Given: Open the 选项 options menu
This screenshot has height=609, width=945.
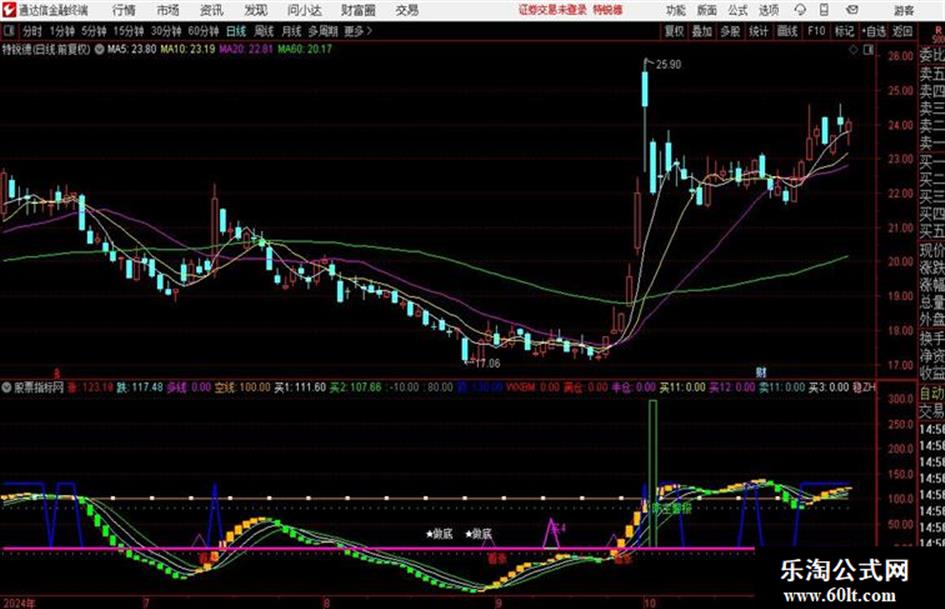Looking at the screenshot, I should point(768,10).
